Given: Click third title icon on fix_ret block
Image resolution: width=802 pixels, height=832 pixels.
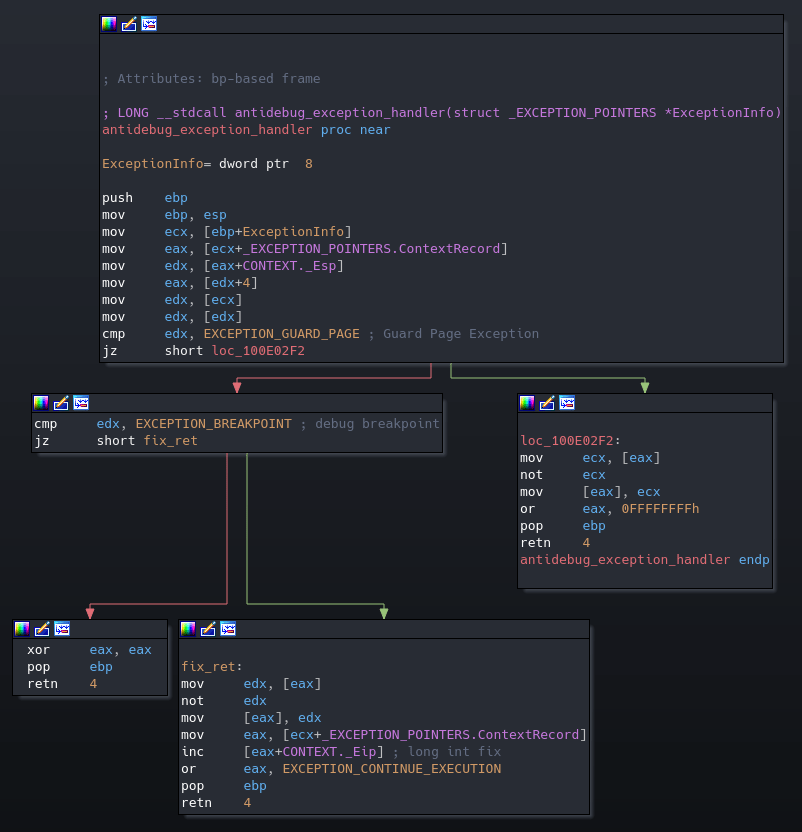Looking at the screenshot, I should [x=228, y=629].
